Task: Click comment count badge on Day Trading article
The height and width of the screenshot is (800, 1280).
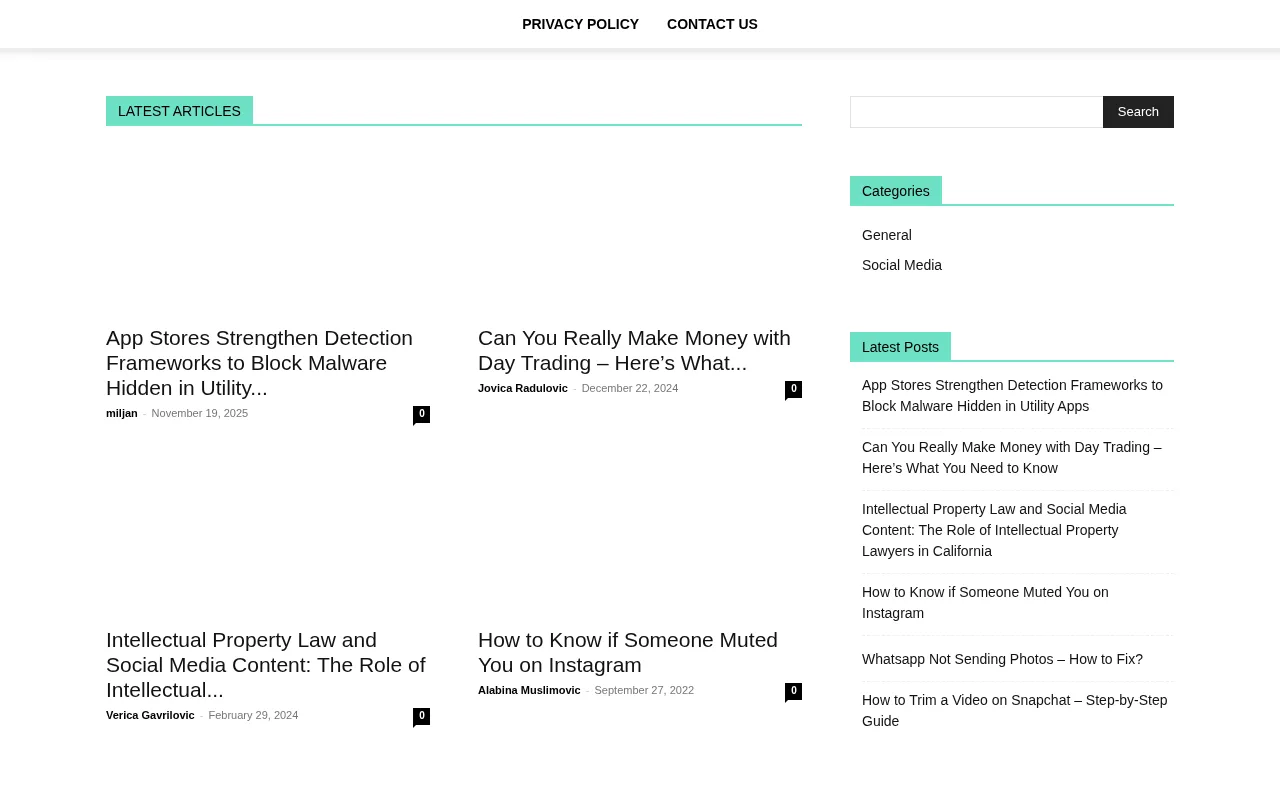Action: click(x=794, y=389)
